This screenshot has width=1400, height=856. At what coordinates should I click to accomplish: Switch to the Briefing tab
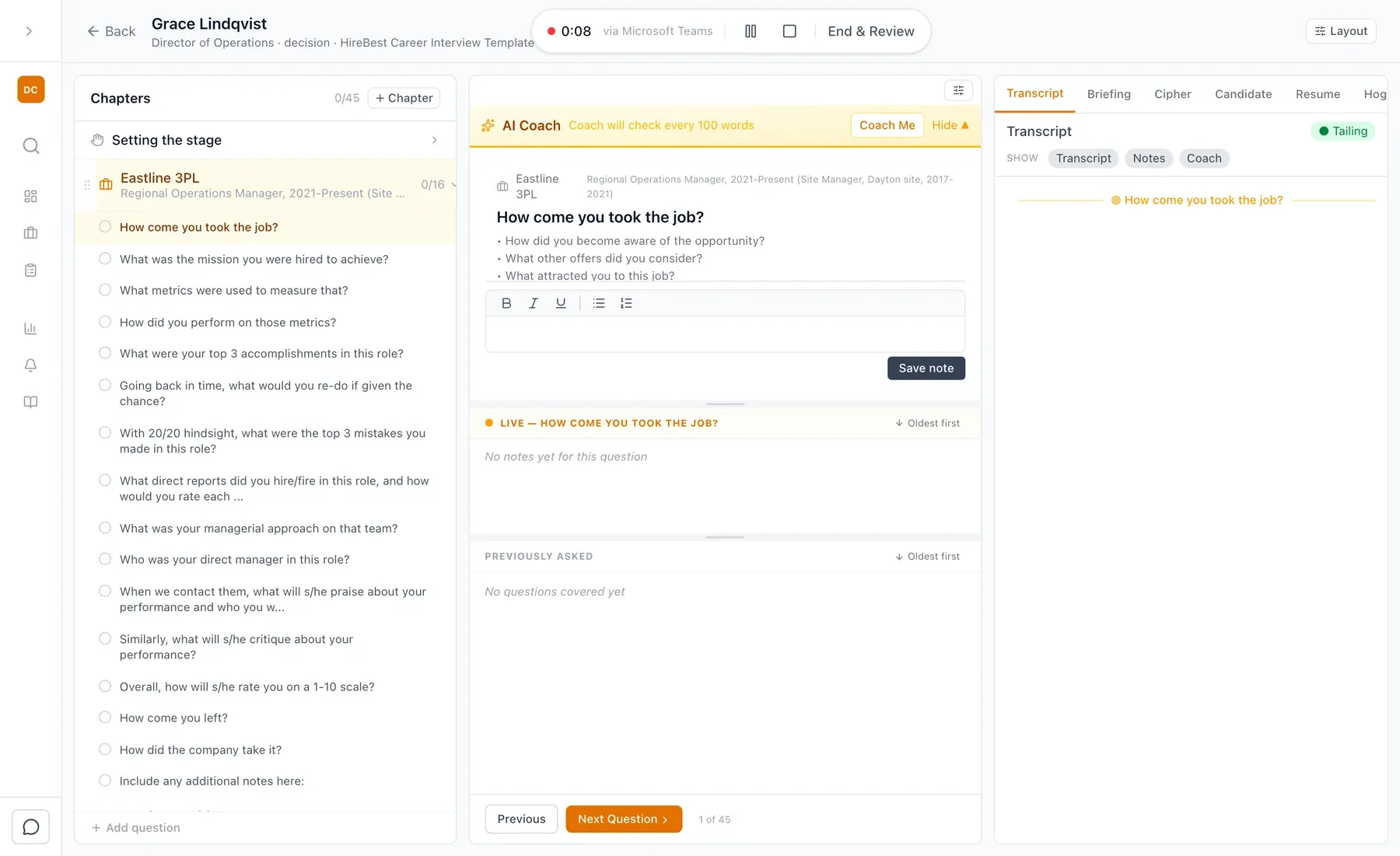[x=1108, y=94]
